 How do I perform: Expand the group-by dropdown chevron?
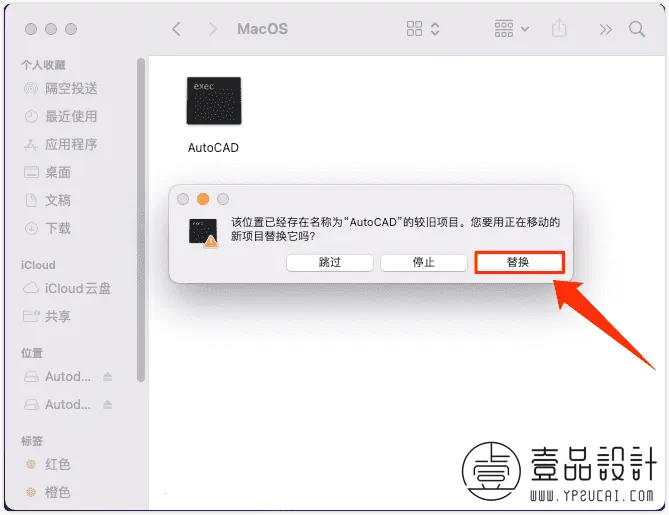click(525, 29)
